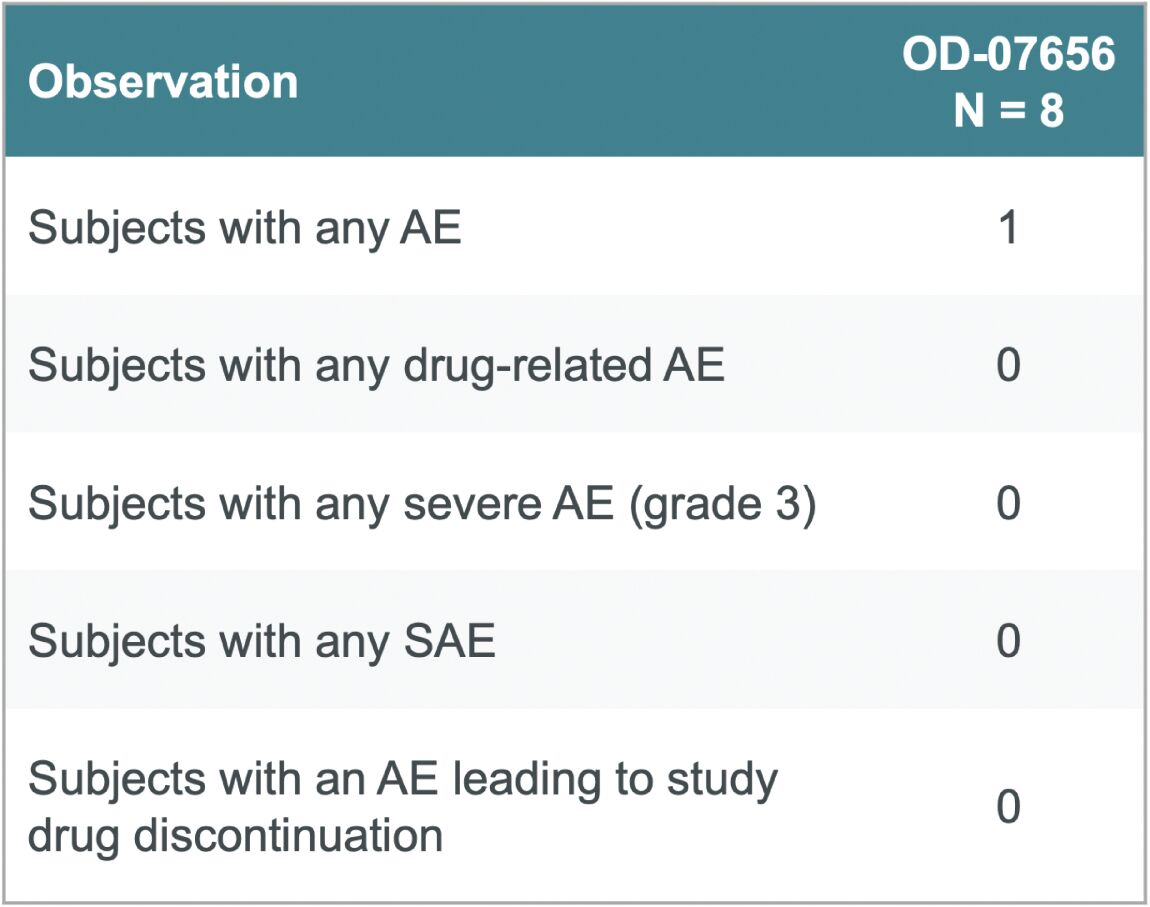Select 'Subjects with an AE leading to study' text

(x=403, y=779)
